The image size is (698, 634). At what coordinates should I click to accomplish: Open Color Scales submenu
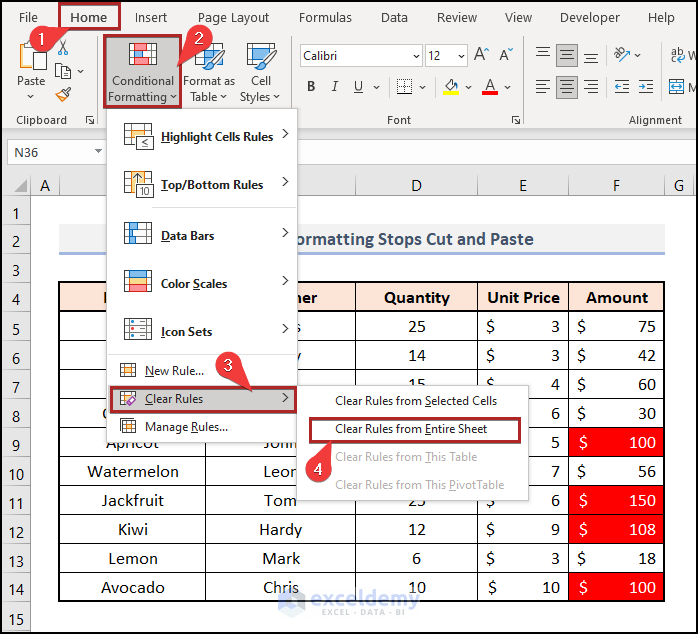tap(203, 283)
